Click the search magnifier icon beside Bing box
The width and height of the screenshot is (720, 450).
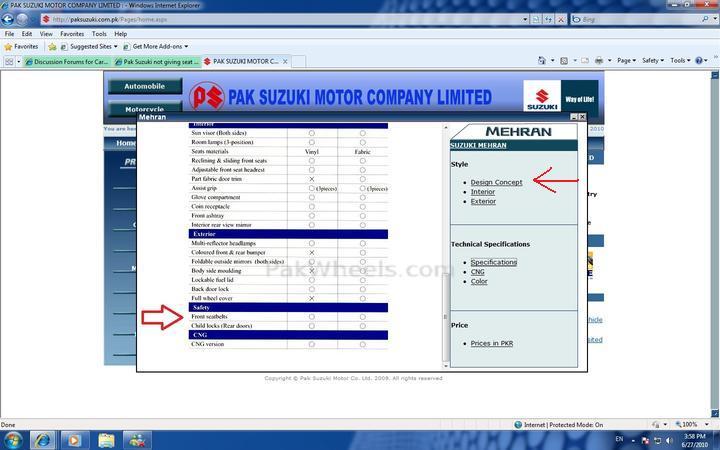tap(705, 19)
